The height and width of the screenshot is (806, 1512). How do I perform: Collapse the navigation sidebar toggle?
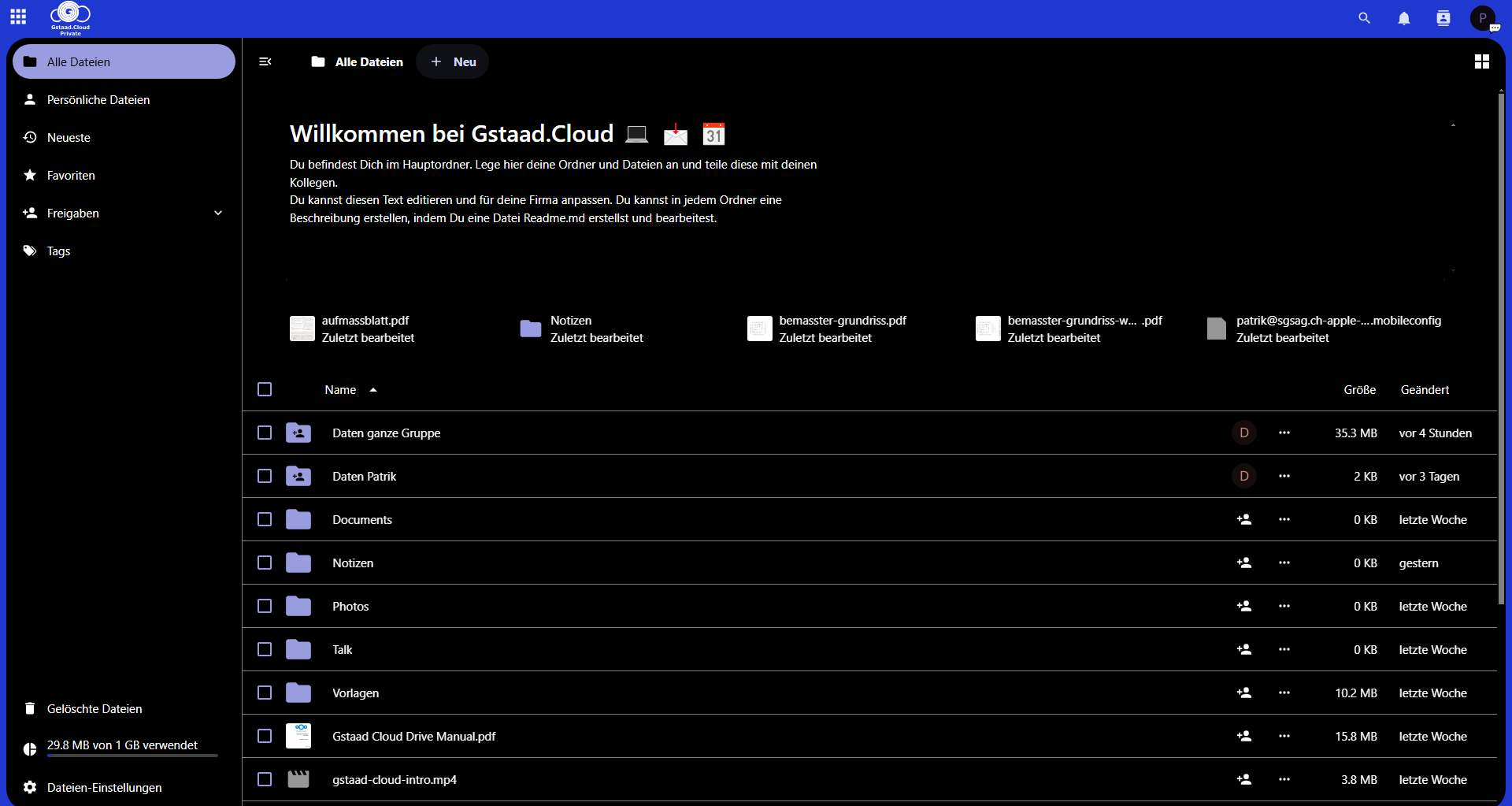pos(265,61)
